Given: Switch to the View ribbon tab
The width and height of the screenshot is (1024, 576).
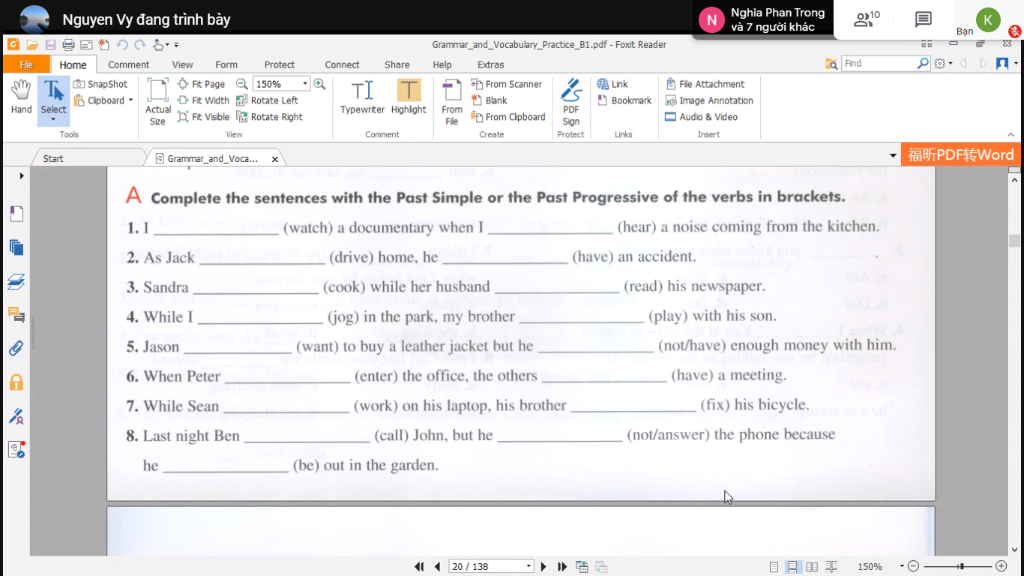Looking at the screenshot, I should click(182, 65).
